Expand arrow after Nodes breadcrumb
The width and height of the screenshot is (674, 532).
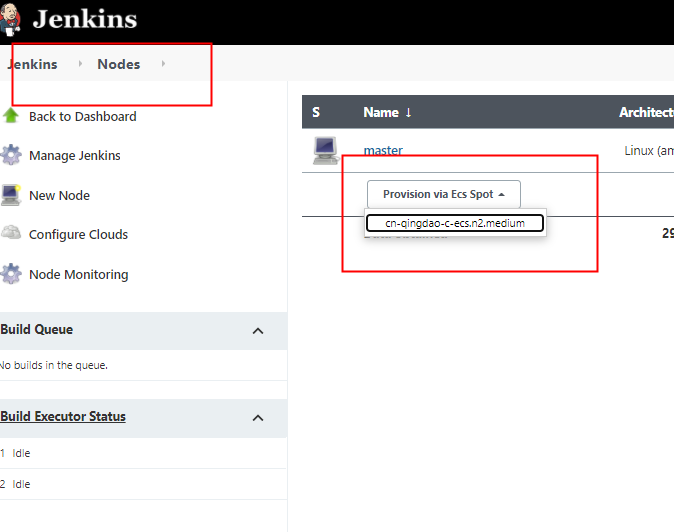[163, 64]
